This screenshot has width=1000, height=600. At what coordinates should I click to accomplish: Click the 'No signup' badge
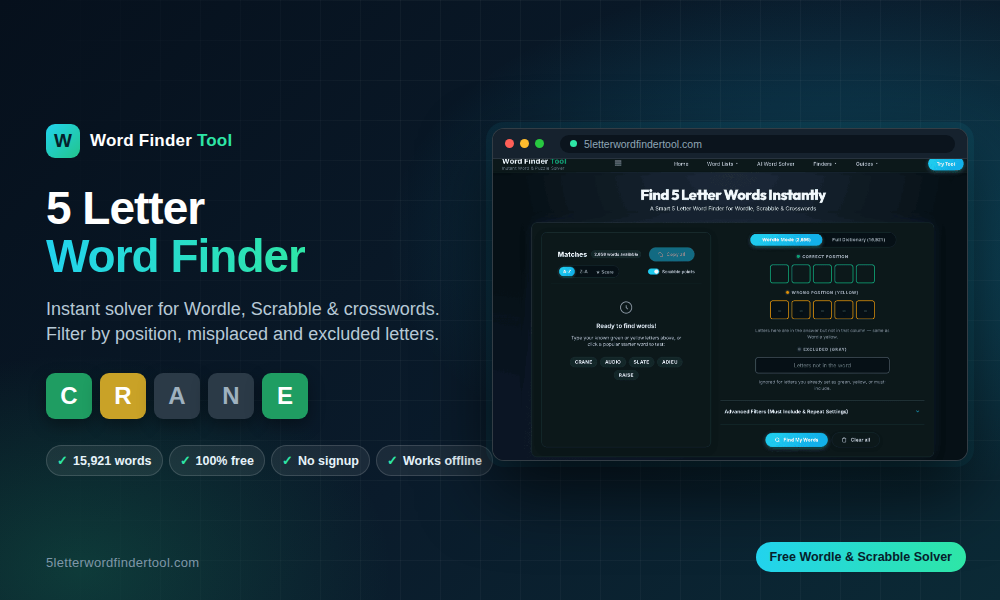point(320,460)
